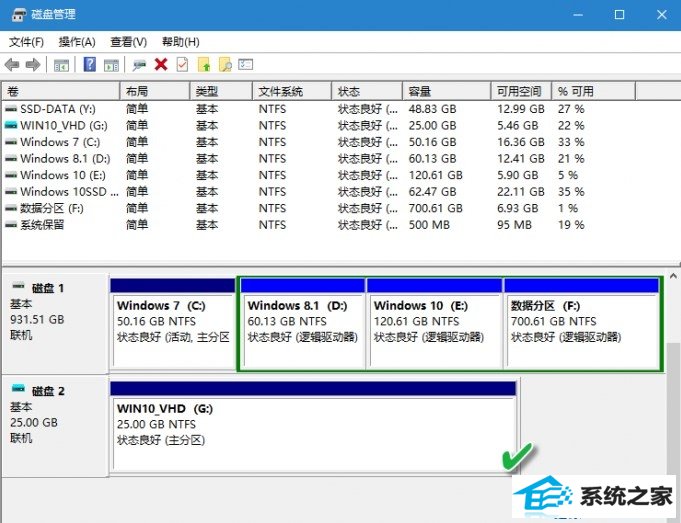Click the red X delete icon

(x=161, y=65)
